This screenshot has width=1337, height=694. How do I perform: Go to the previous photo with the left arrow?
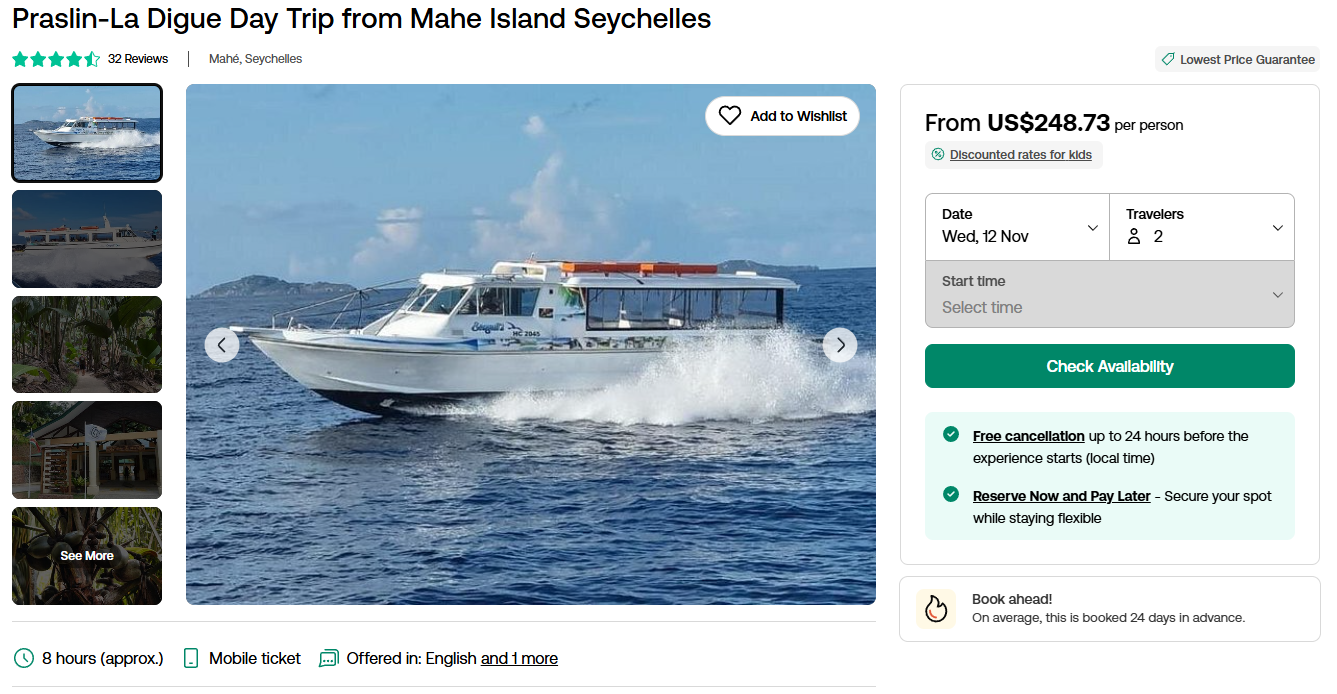coord(222,345)
